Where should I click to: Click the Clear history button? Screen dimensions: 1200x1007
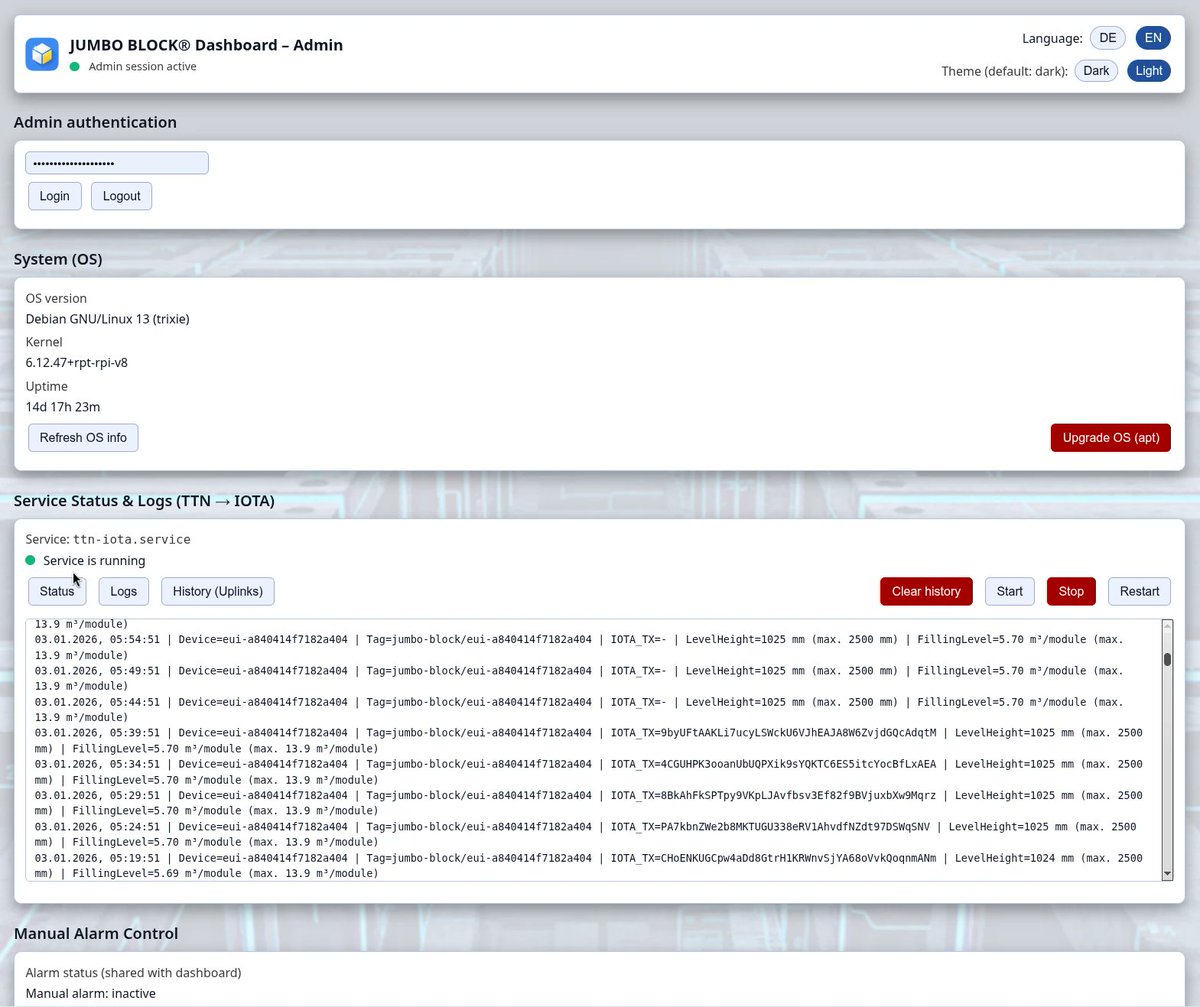click(x=926, y=591)
